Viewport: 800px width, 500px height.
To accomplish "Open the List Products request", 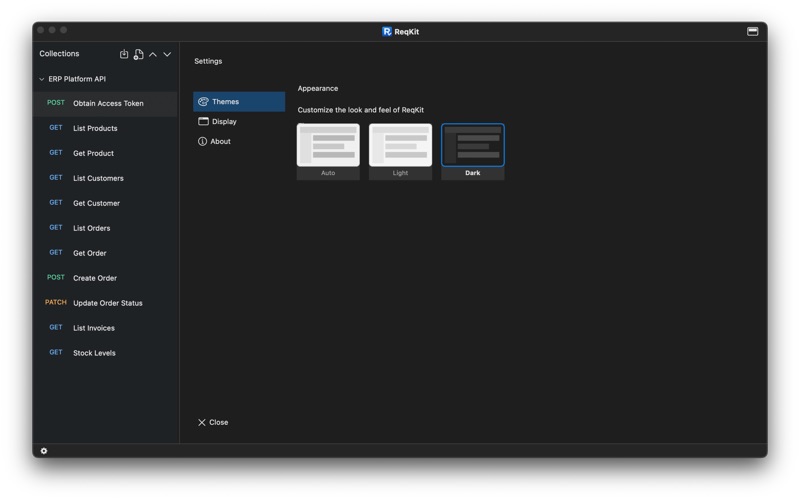I will click(105, 128).
